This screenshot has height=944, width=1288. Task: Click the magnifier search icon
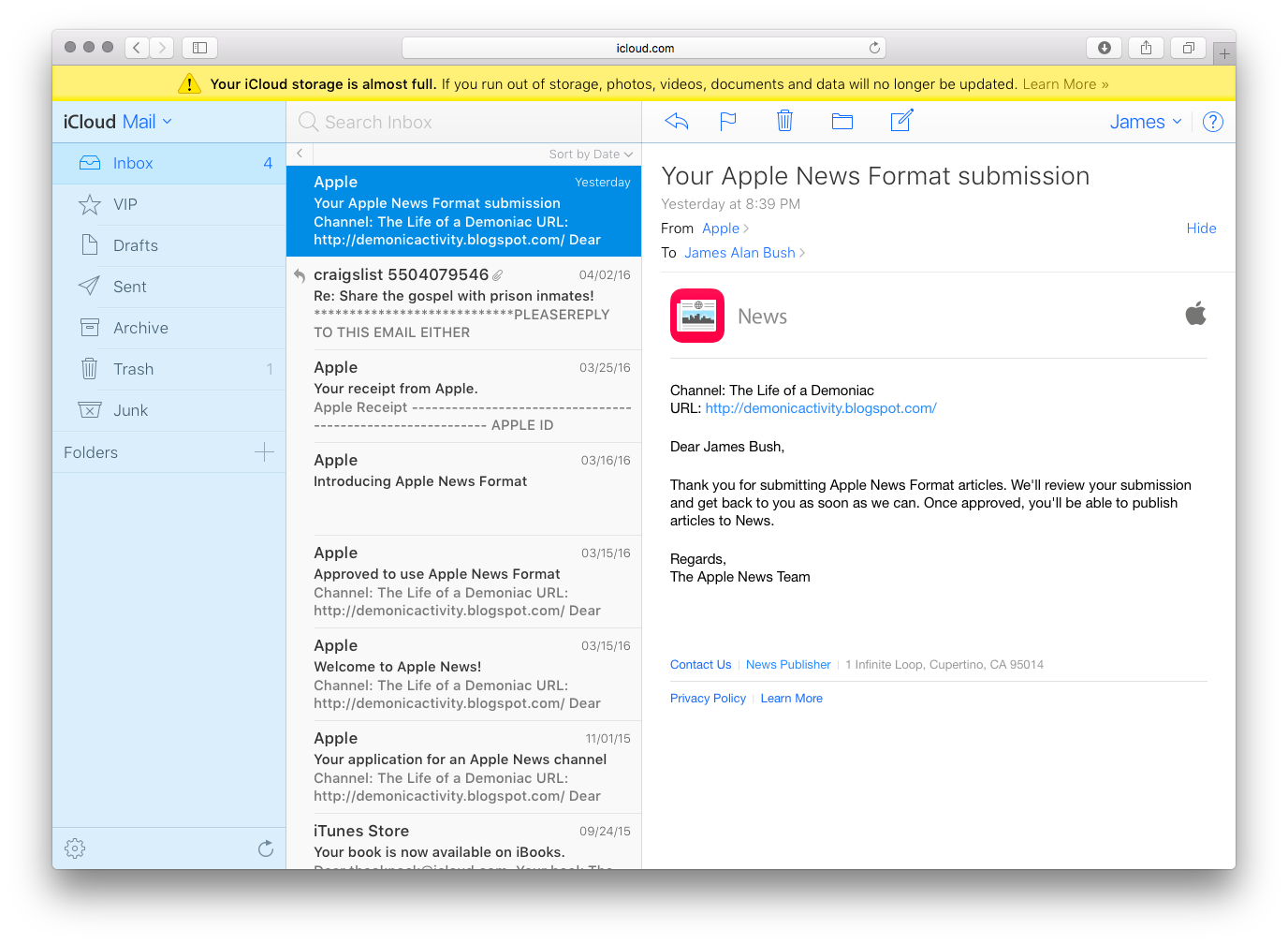(308, 122)
